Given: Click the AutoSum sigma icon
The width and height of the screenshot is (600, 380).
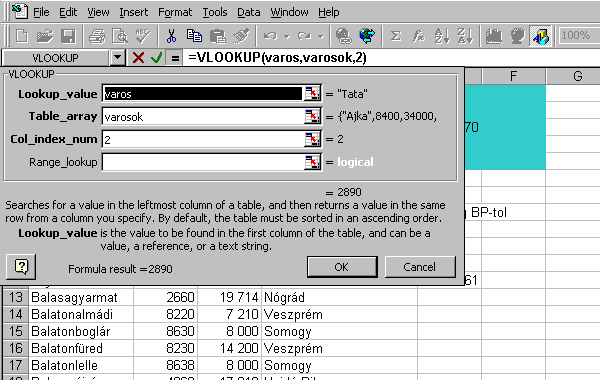Looking at the screenshot, I should point(396,36).
